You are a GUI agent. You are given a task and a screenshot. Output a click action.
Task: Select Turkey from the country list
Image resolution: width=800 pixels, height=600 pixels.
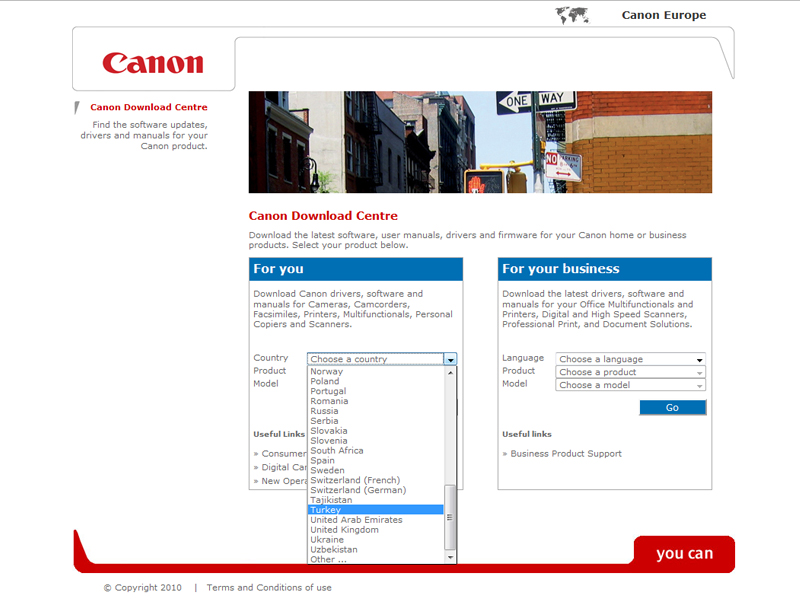[x=326, y=510]
